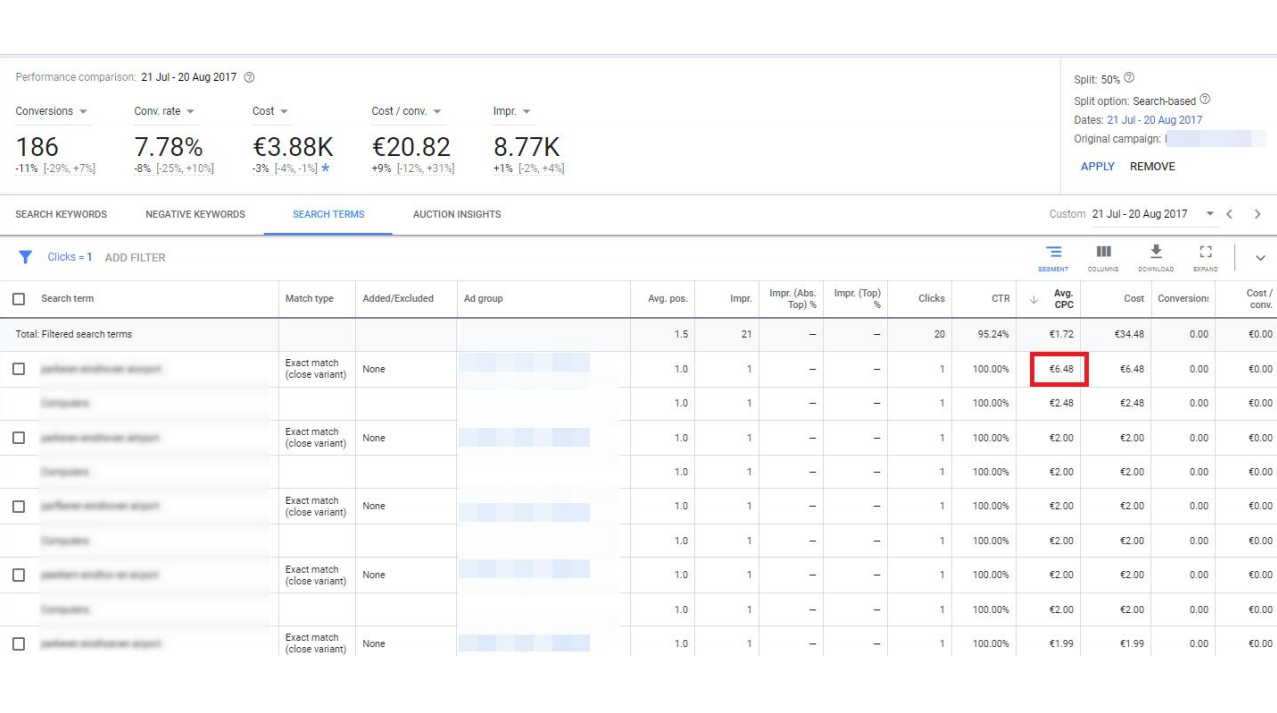The width and height of the screenshot is (1277, 713).
Task: Sort by Match type column header
Action: coord(309,299)
